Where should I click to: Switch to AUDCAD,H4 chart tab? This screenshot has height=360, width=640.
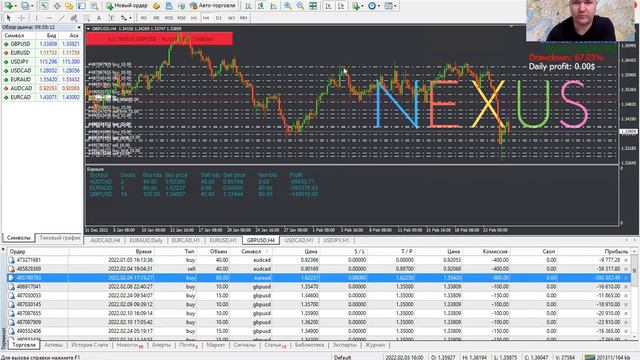click(105, 240)
